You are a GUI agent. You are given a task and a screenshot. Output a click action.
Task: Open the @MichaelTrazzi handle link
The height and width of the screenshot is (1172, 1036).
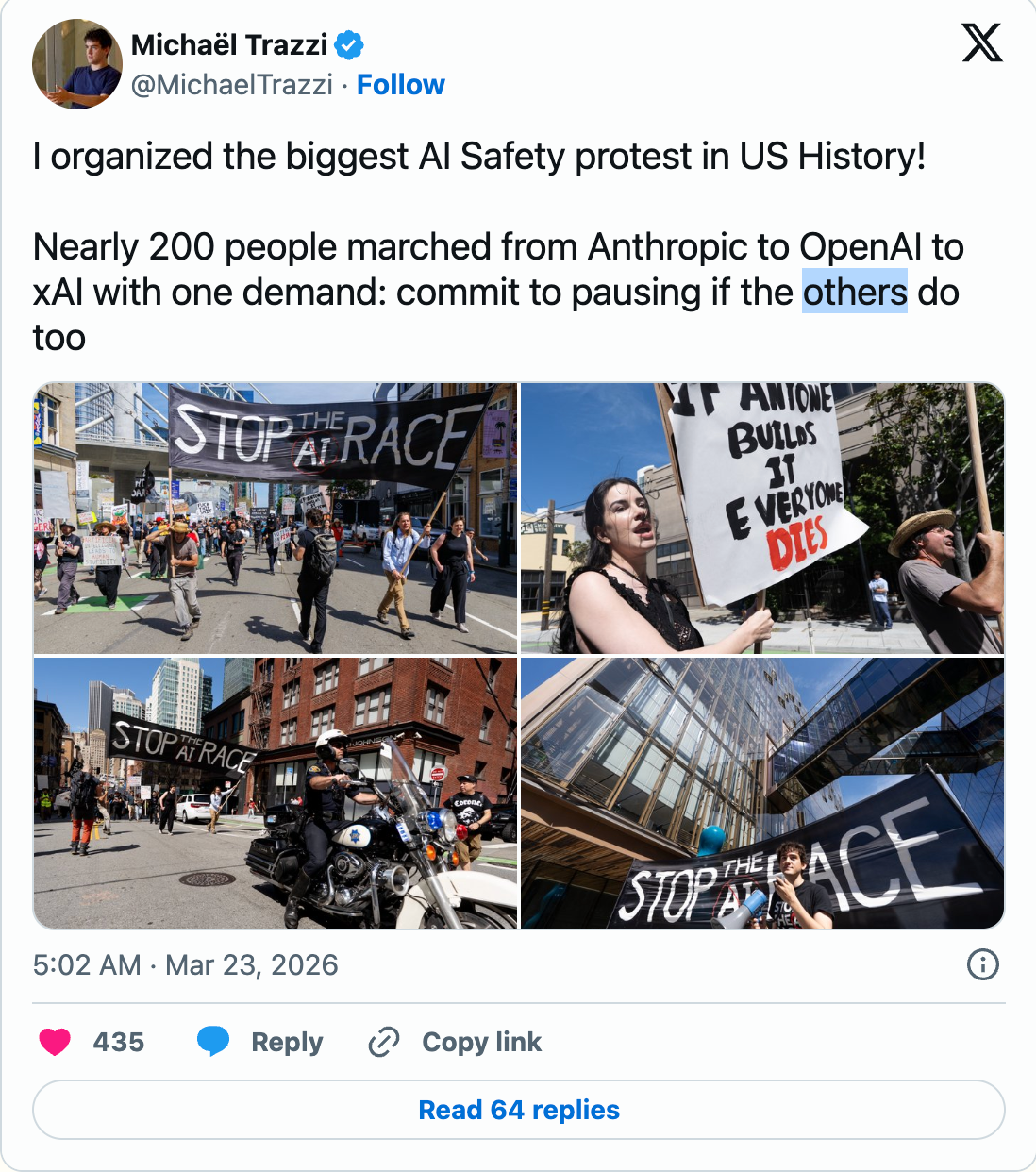(232, 85)
